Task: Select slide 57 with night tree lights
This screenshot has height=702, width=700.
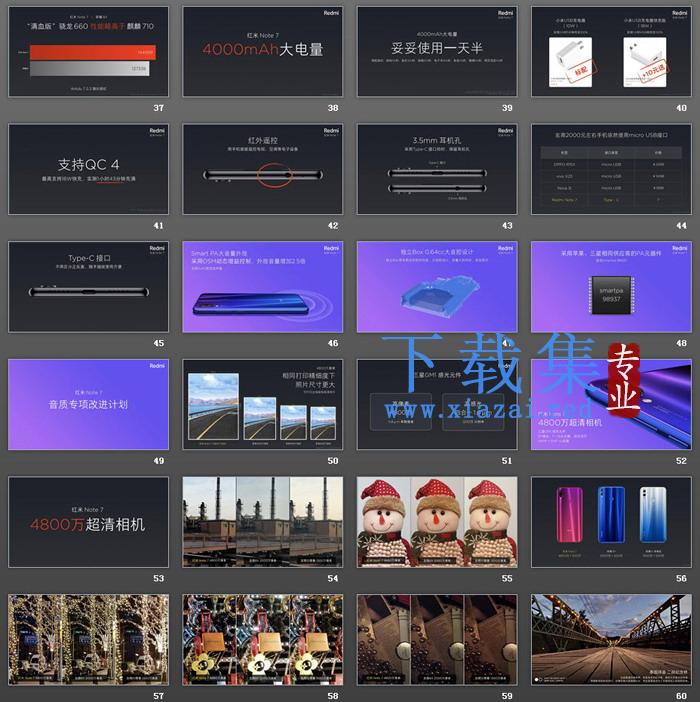Action: click(88, 640)
